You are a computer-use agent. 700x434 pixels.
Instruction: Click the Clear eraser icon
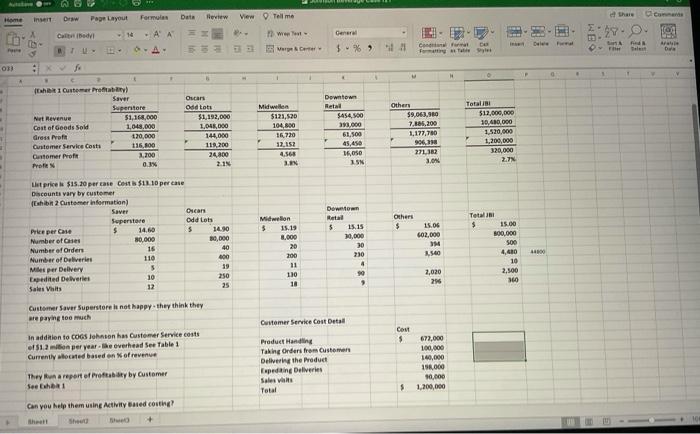(x=592, y=48)
